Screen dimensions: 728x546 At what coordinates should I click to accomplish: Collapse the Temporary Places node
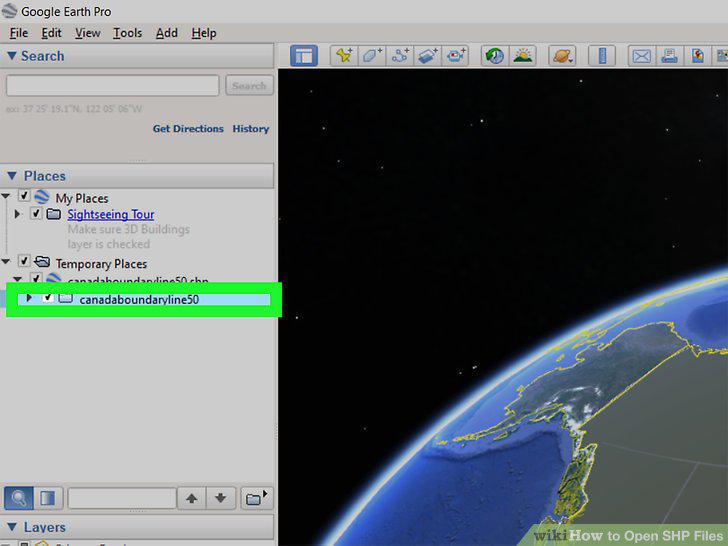(x=6, y=261)
